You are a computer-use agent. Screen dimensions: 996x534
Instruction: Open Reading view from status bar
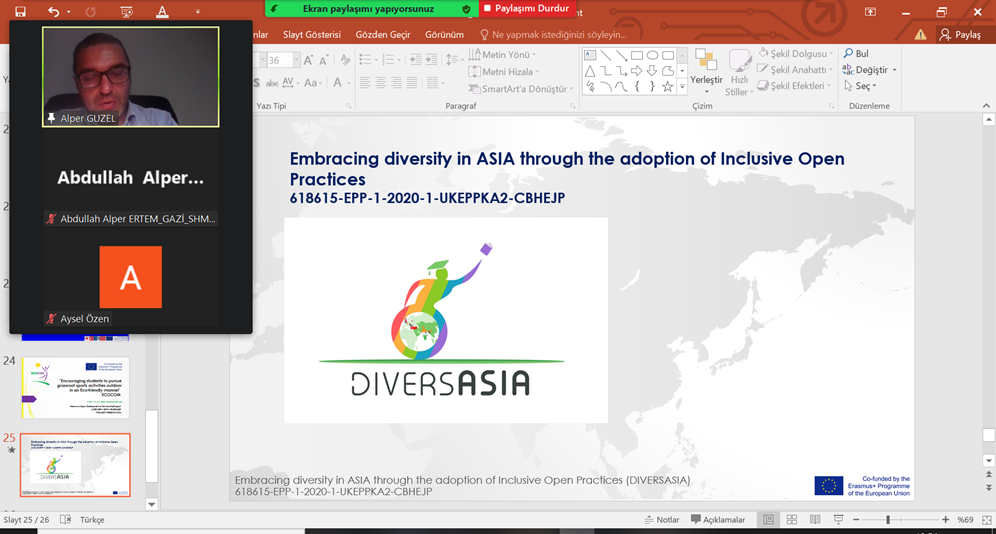click(x=815, y=520)
